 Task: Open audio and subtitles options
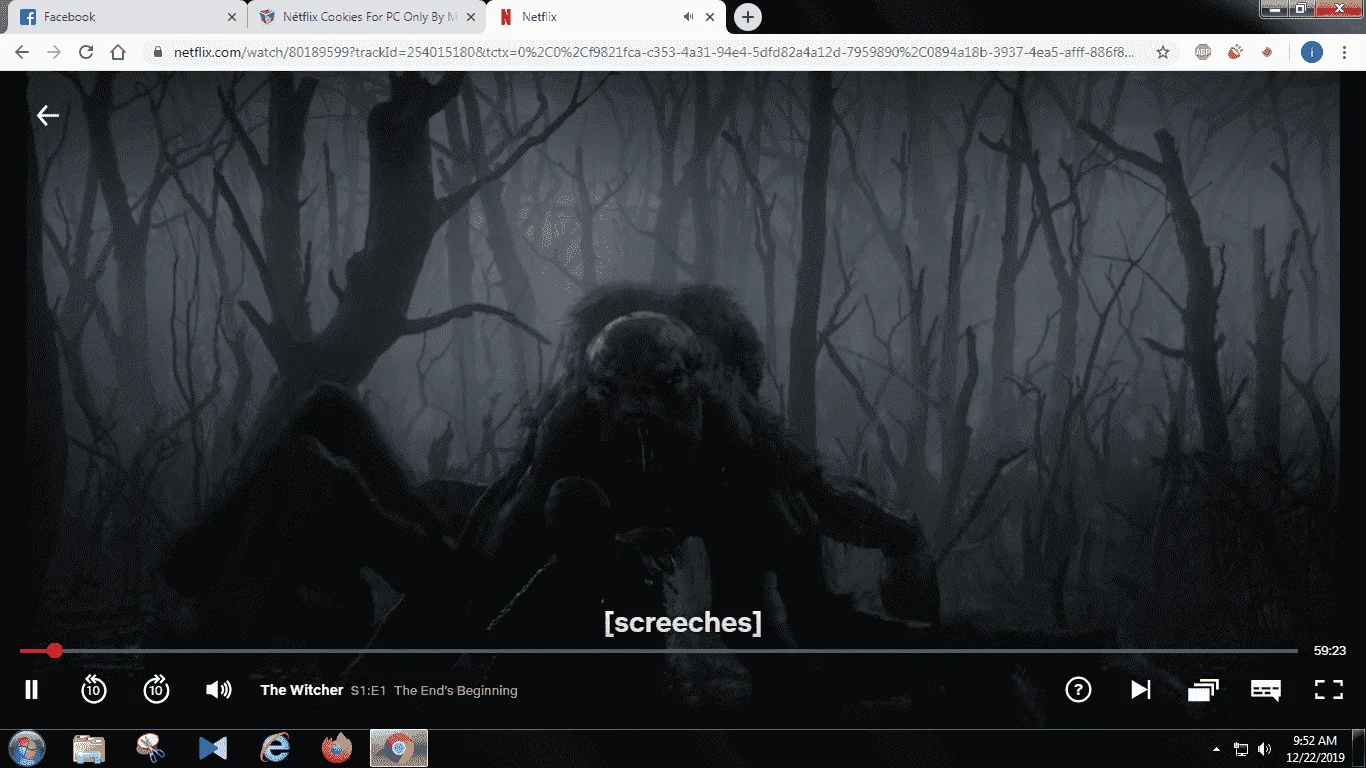point(1266,690)
